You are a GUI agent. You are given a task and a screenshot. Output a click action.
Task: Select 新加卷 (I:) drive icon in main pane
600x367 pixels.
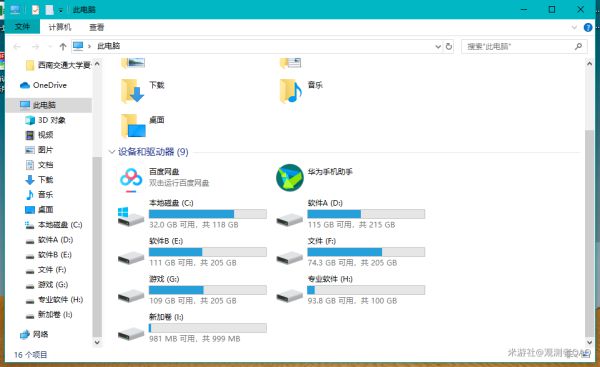[131, 334]
